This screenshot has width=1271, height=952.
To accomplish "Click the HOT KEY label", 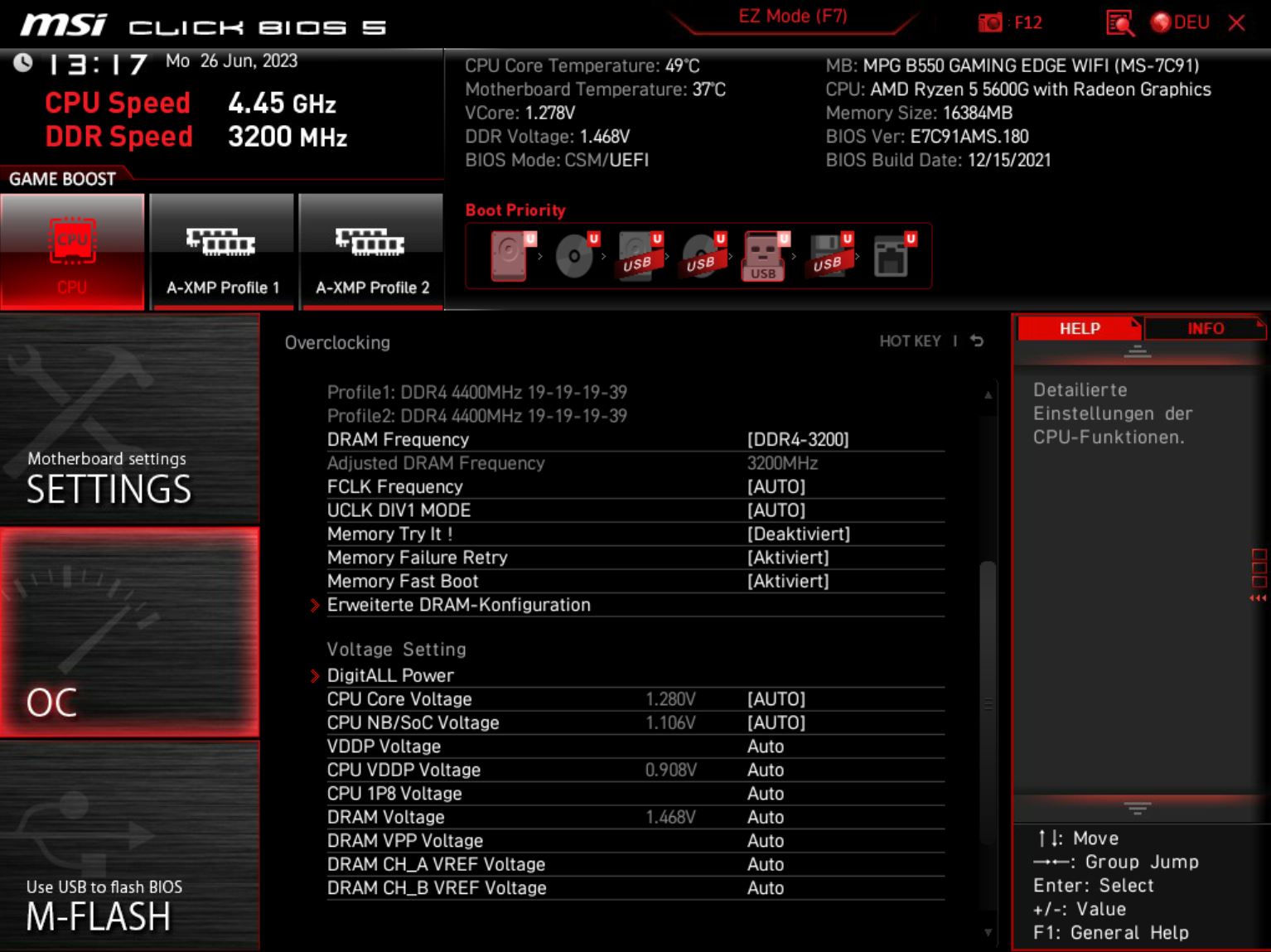I will [x=910, y=341].
